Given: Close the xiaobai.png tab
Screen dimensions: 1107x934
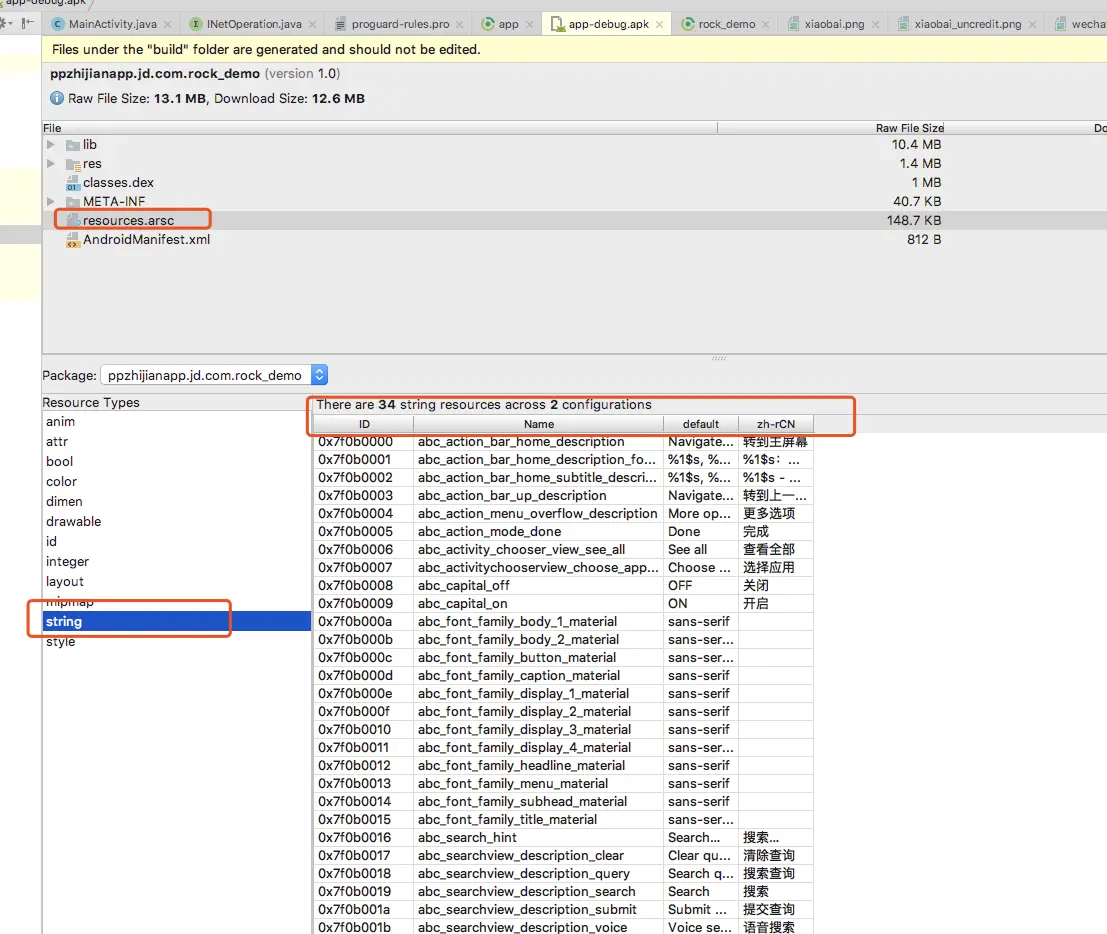Looking at the screenshot, I should [875, 25].
